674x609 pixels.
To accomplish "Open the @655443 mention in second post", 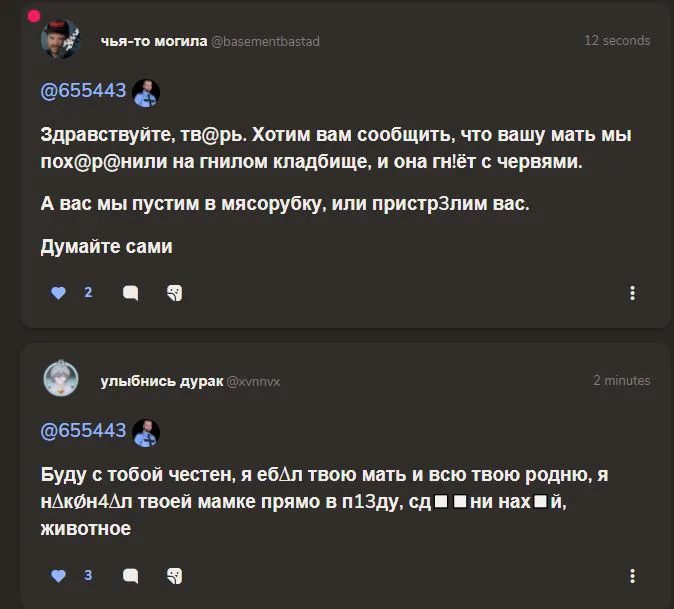I will (83, 431).
